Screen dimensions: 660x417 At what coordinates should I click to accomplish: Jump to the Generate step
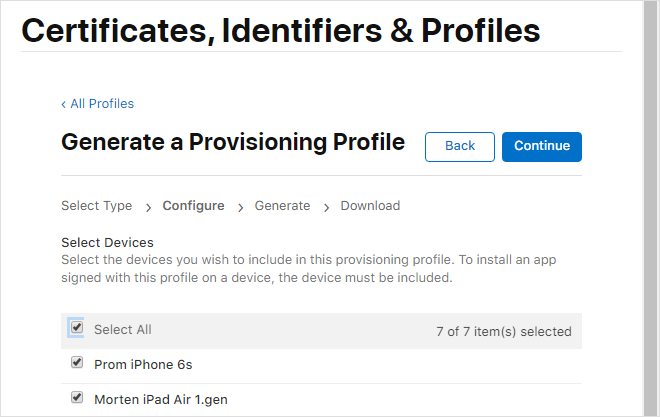click(282, 206)
